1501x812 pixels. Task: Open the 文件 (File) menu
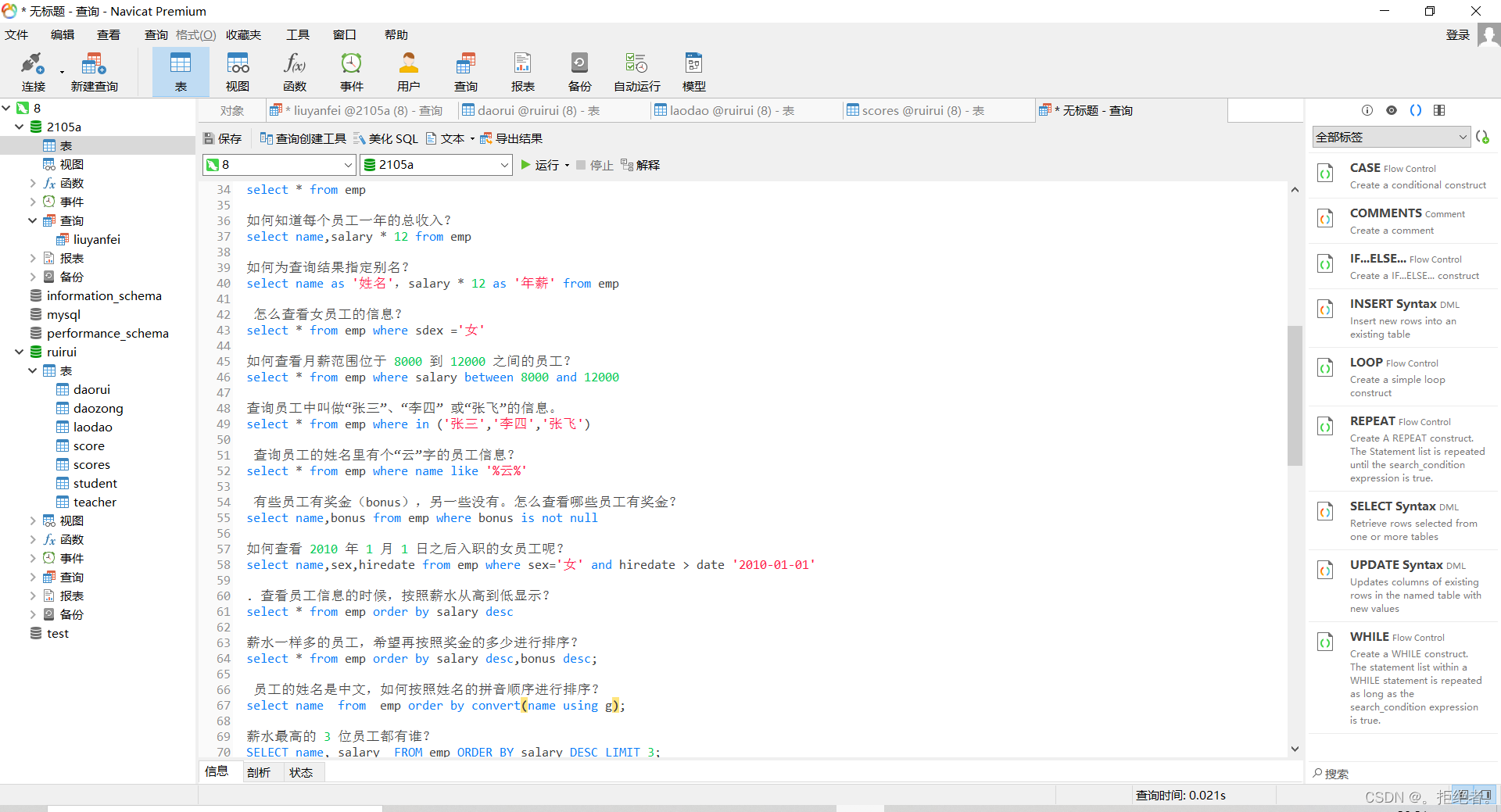click(x=16, y=35)
